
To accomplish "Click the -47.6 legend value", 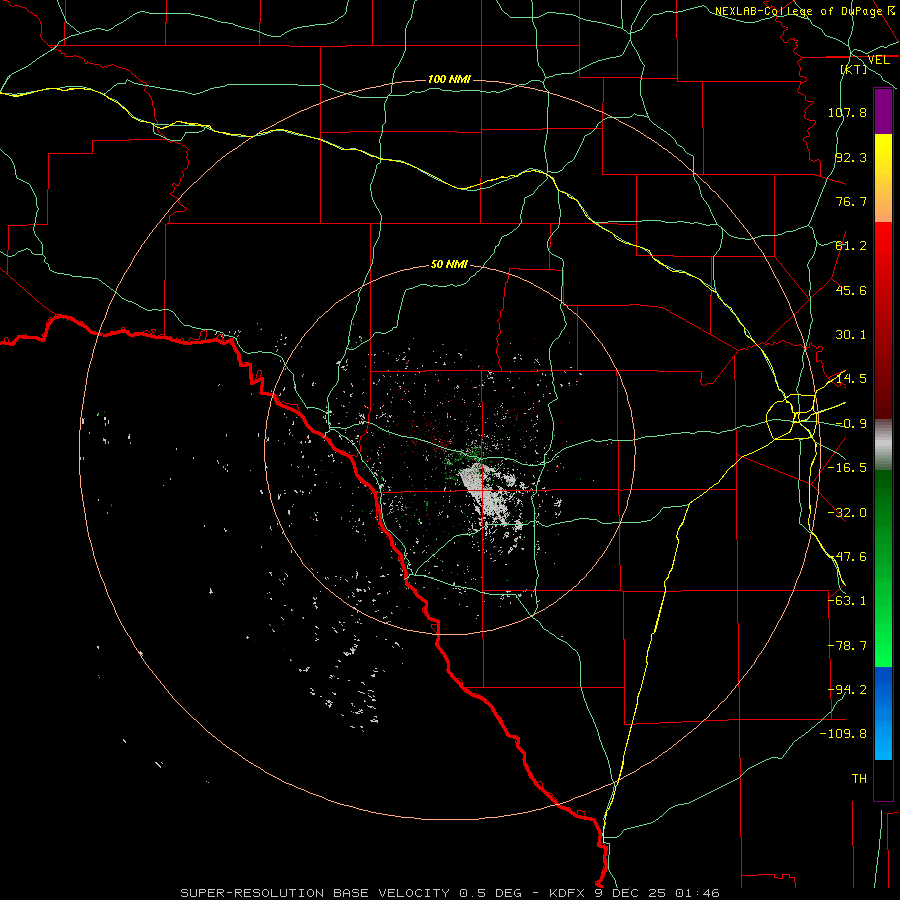I will (847, 557).
